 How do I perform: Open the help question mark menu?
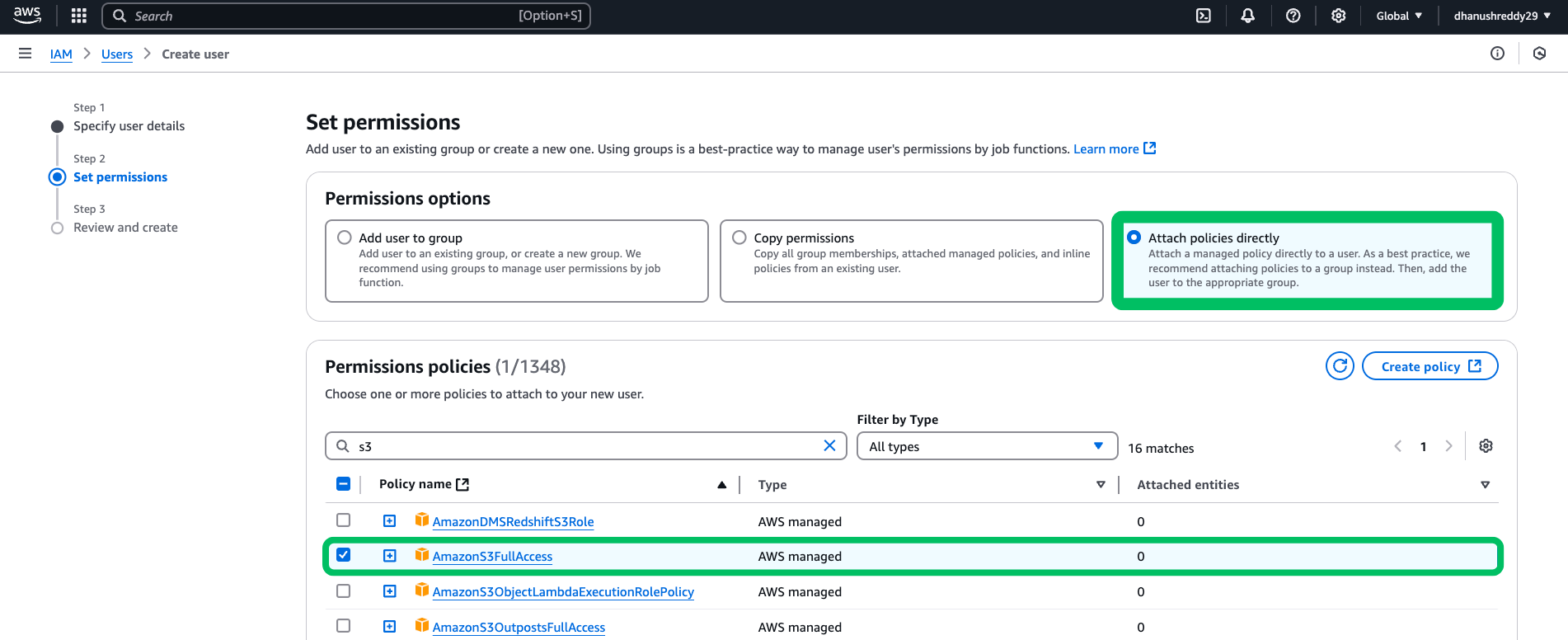coord(1293,16)
